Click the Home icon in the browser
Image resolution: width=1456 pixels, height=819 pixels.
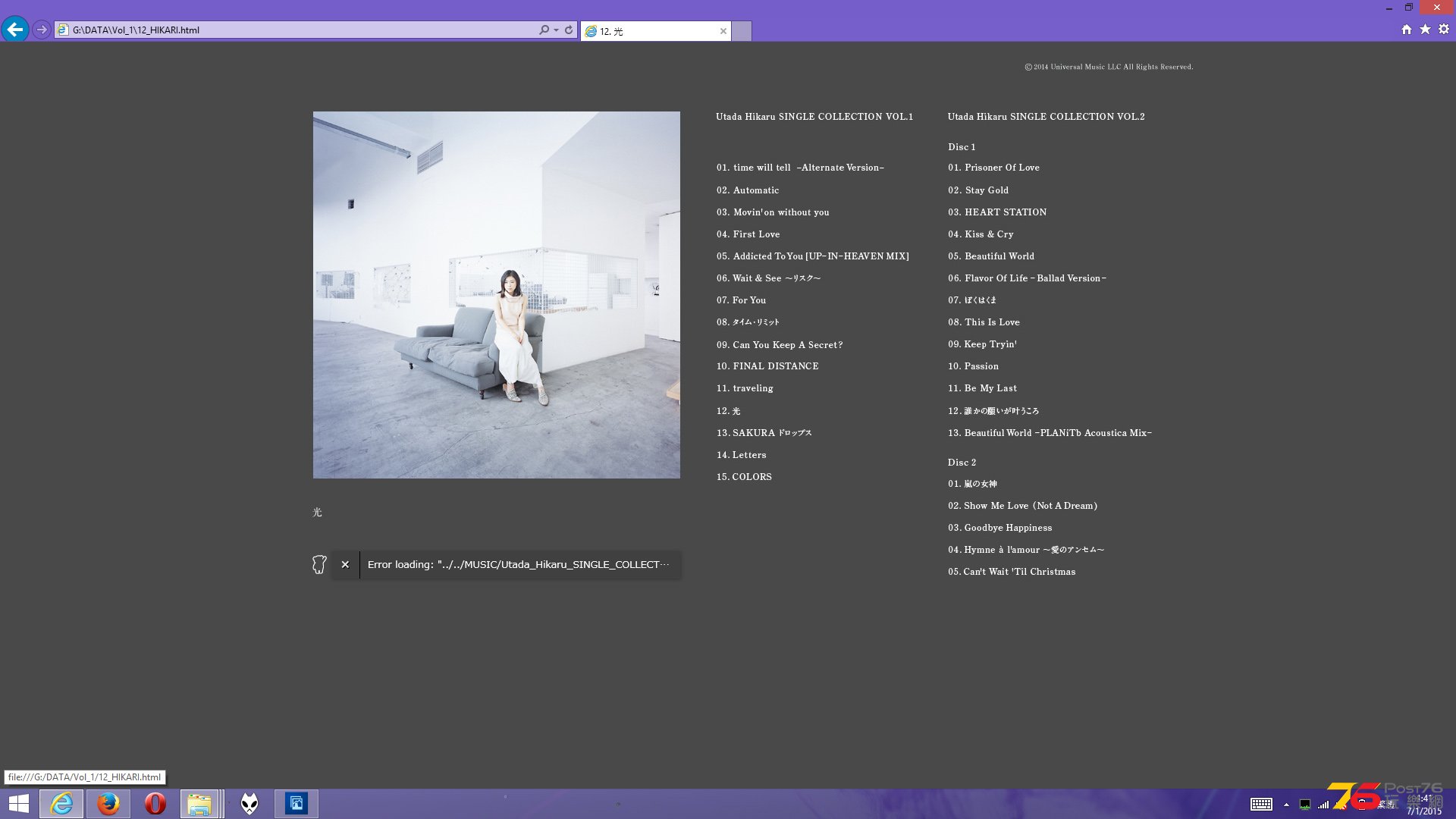click(1407, 30)
